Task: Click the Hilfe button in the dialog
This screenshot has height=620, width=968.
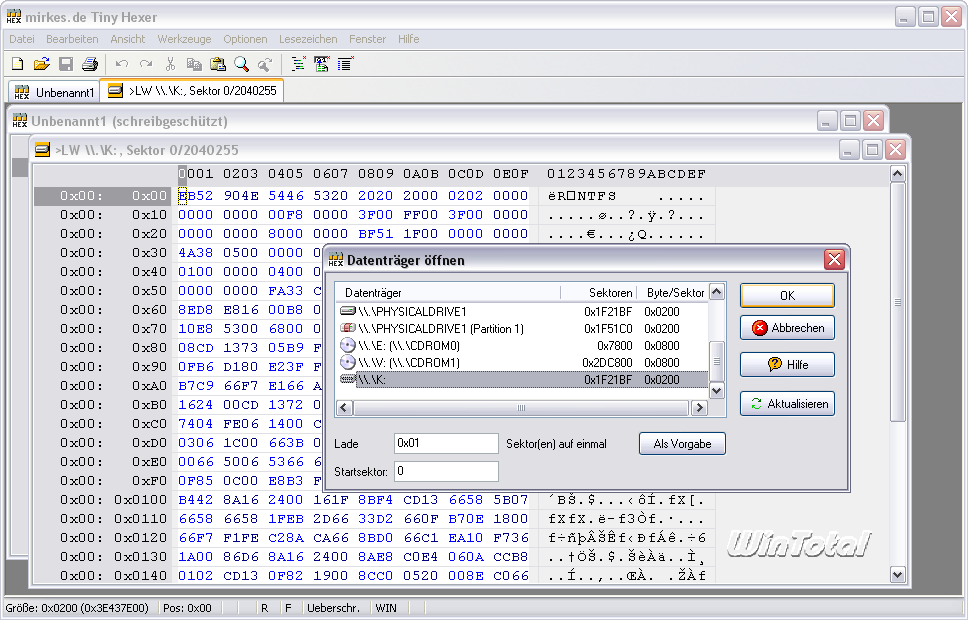Action: 787,365
